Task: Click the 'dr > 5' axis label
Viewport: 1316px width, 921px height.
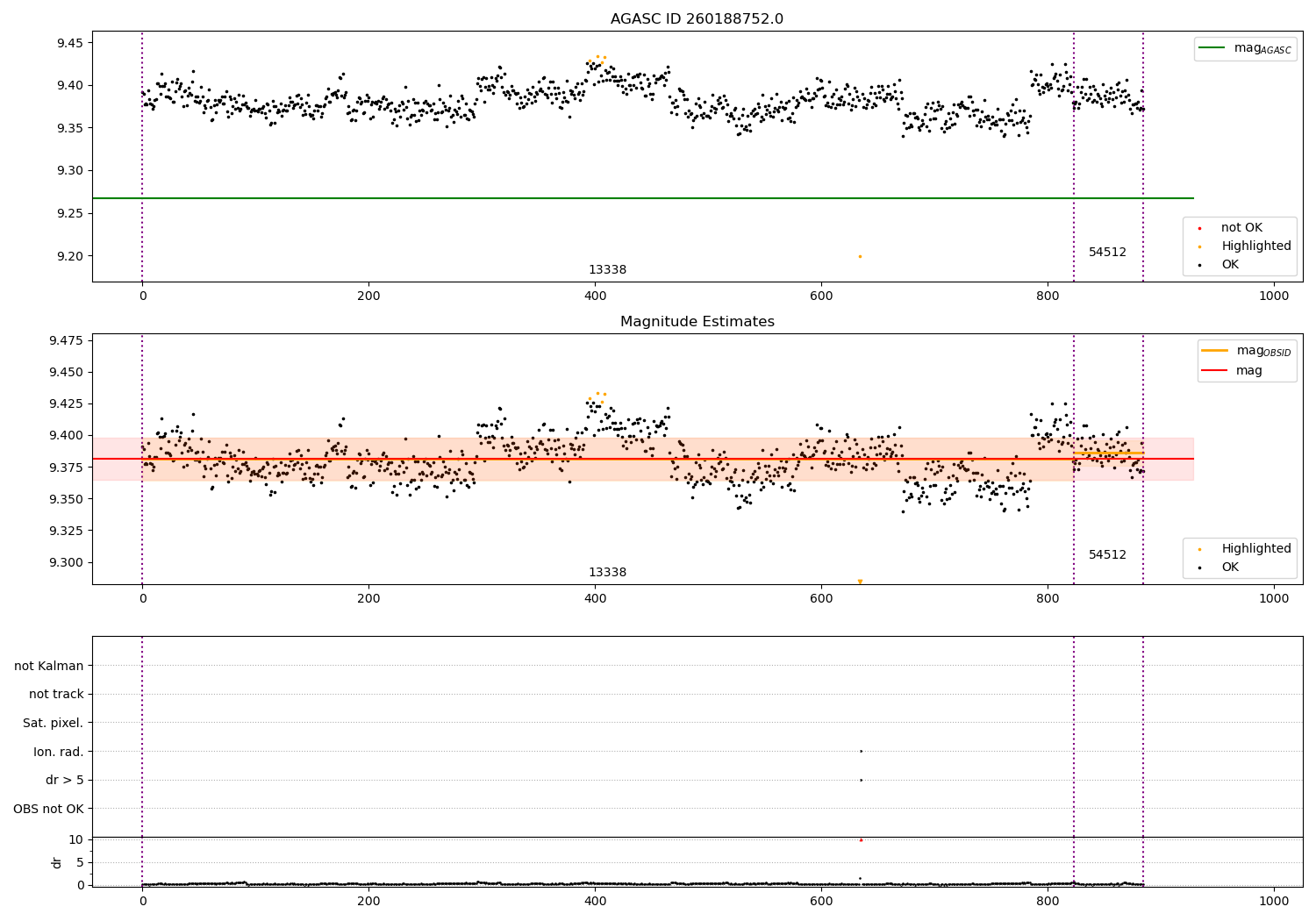Action: pyautogui.click(x=65, y=781)
